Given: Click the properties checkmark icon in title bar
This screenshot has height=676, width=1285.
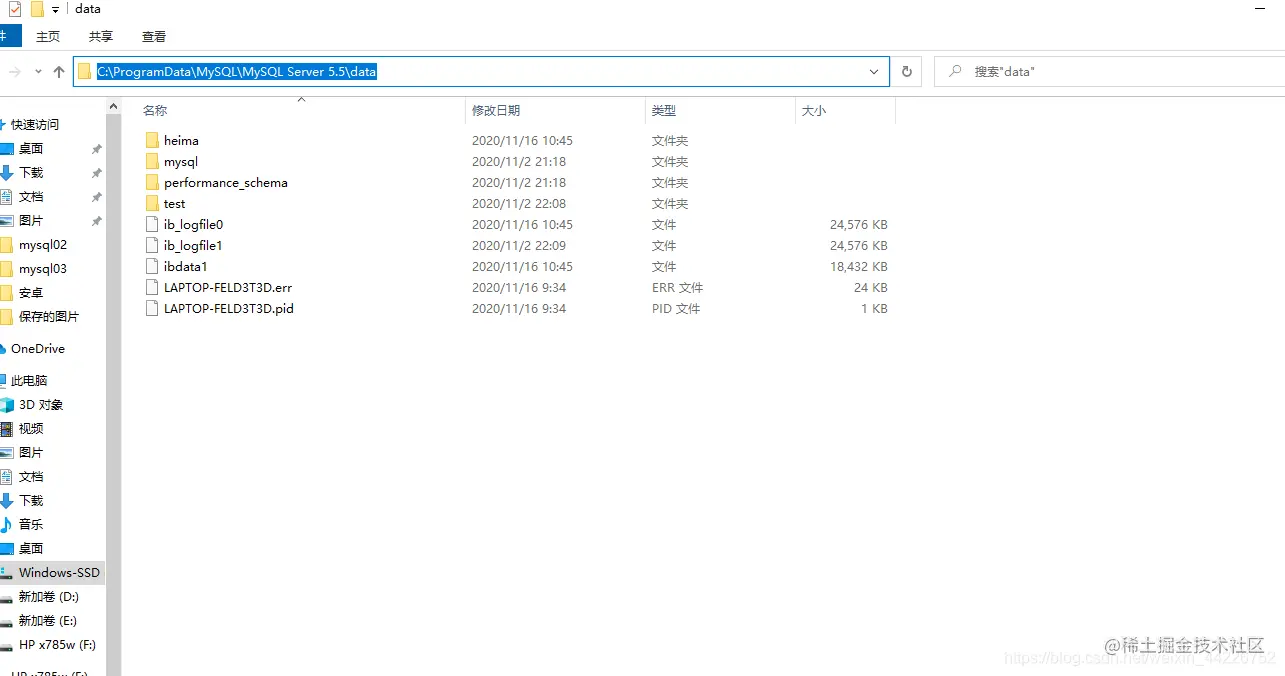Looking at the screenshot, I should (14, 9).
